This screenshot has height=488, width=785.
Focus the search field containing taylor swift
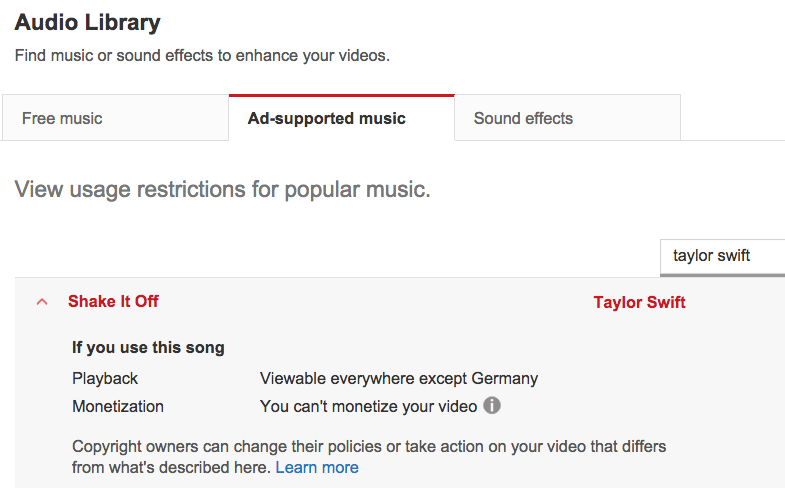tap(722, 256)
